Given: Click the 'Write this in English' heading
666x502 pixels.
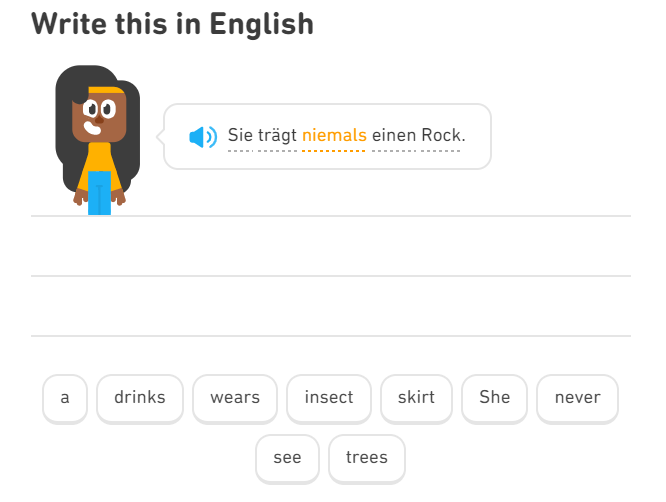Looking at the screenshot, I should [172, 23].
